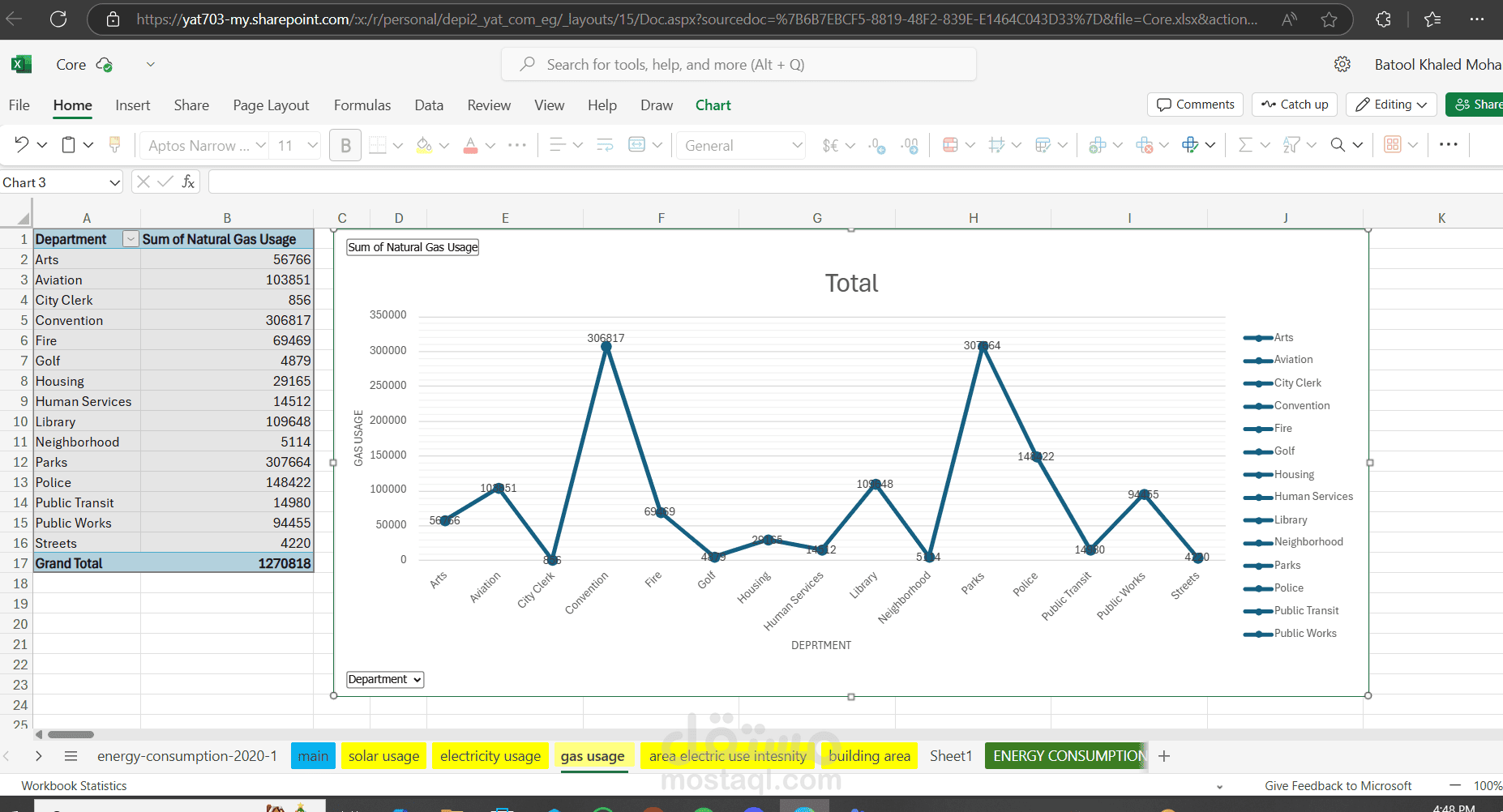Image resolution: width=1503 pixels, height=812 pixels.
Task: Click the AutoSum sigma icon
Action: coord(1245,145)
